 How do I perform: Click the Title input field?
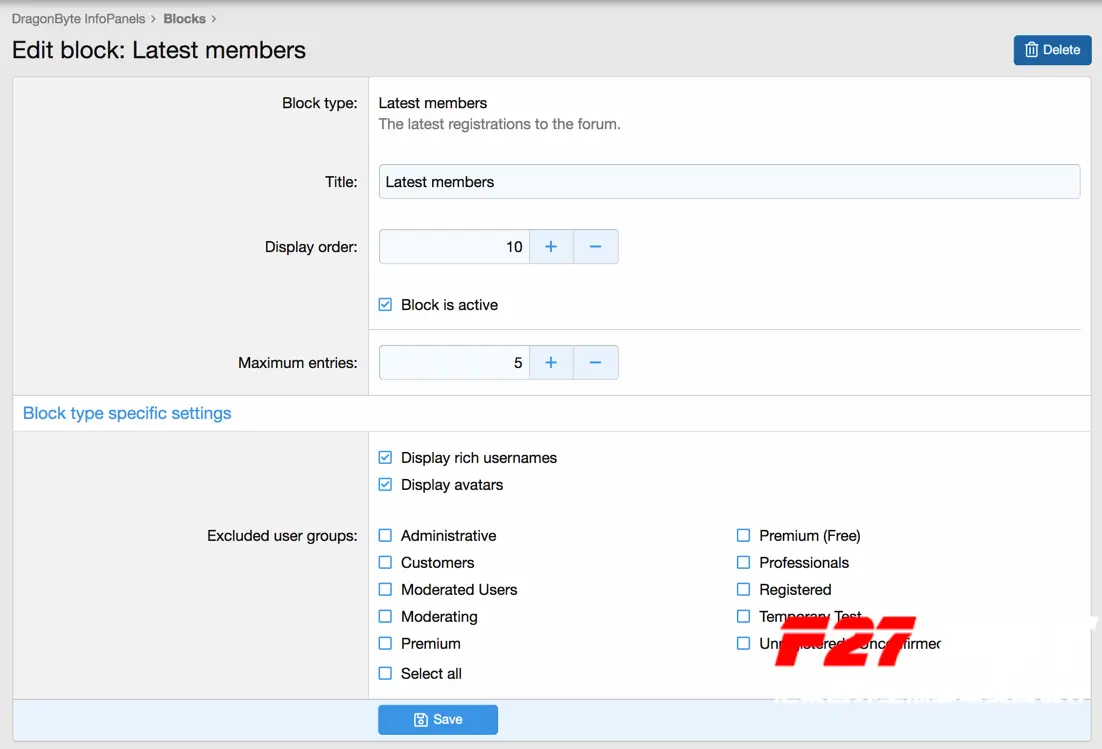pos(730,182)
